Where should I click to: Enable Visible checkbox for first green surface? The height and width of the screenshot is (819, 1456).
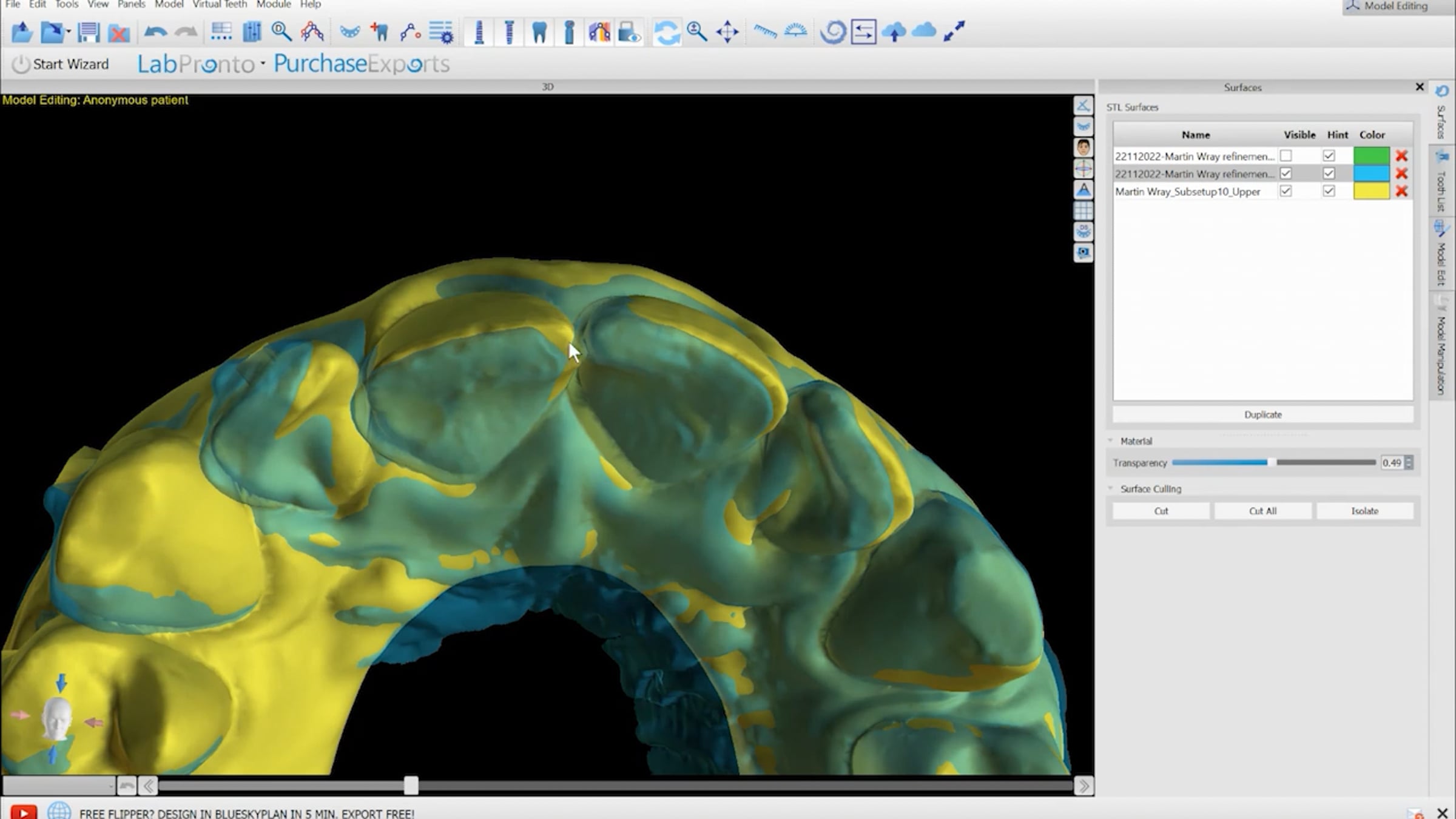pos(1286,156)
